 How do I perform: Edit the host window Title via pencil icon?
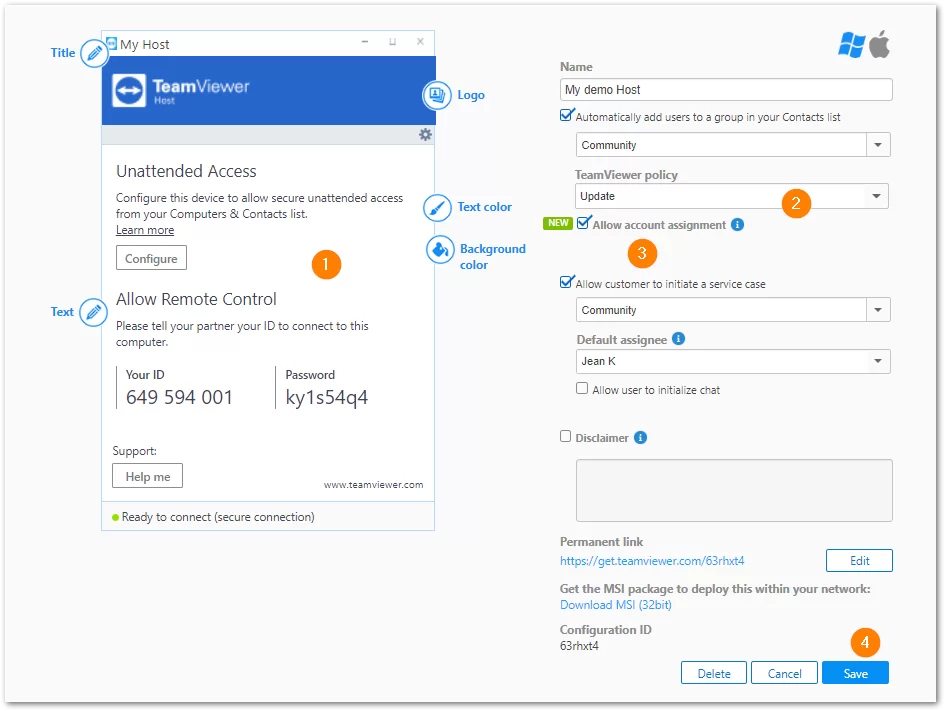(x=94, y=52)
